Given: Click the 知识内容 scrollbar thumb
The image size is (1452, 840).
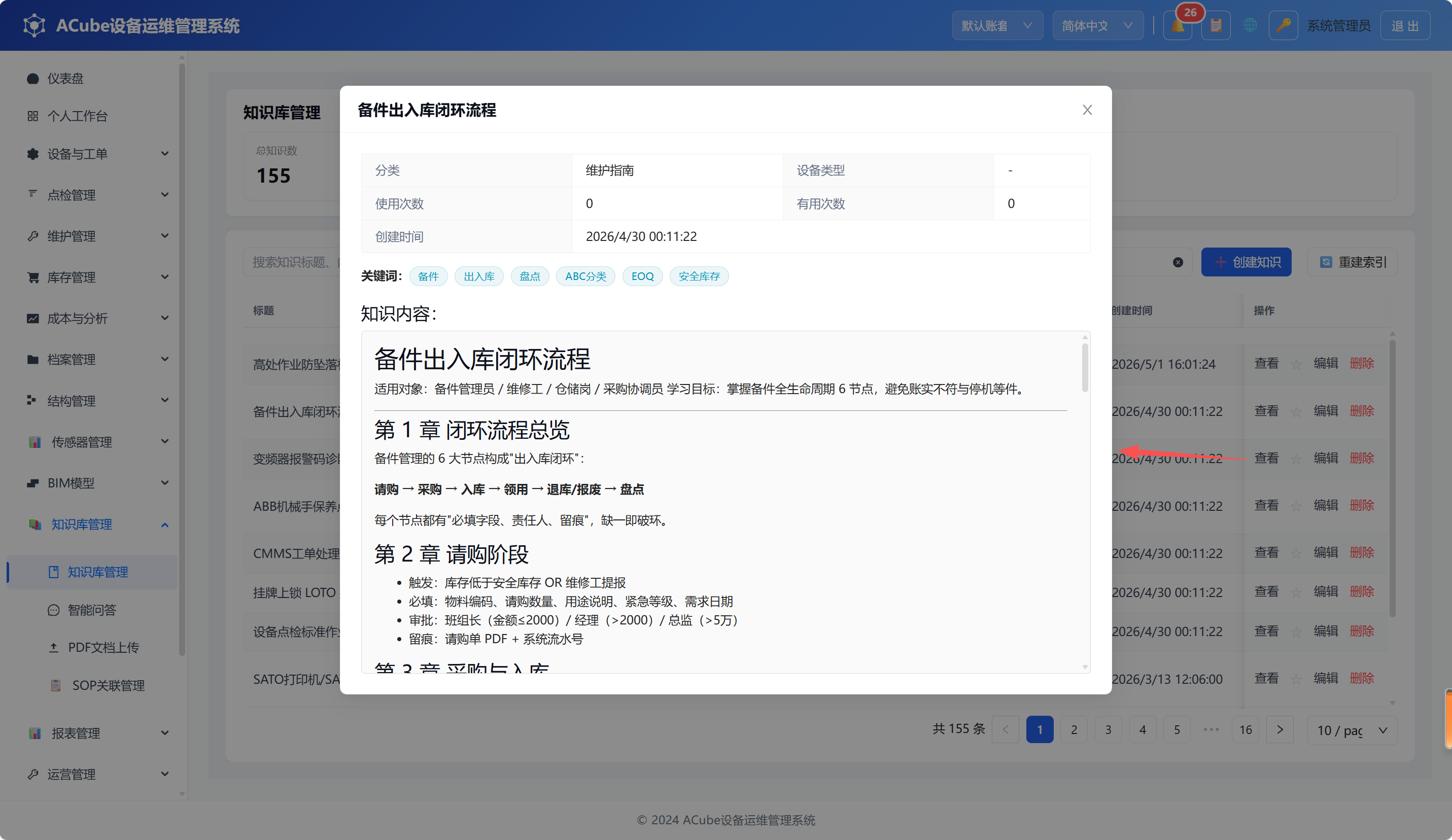Looking at the screenshot, I should coord(1084,368).
